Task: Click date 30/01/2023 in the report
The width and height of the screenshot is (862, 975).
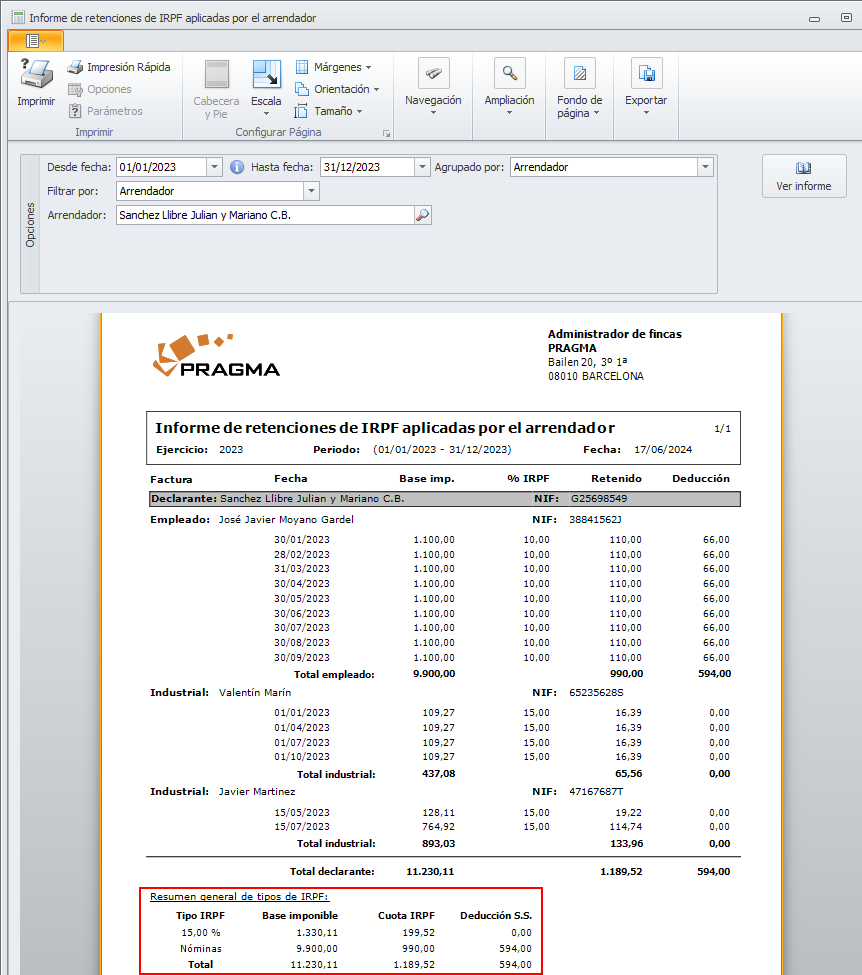Action: coord(302,539)
